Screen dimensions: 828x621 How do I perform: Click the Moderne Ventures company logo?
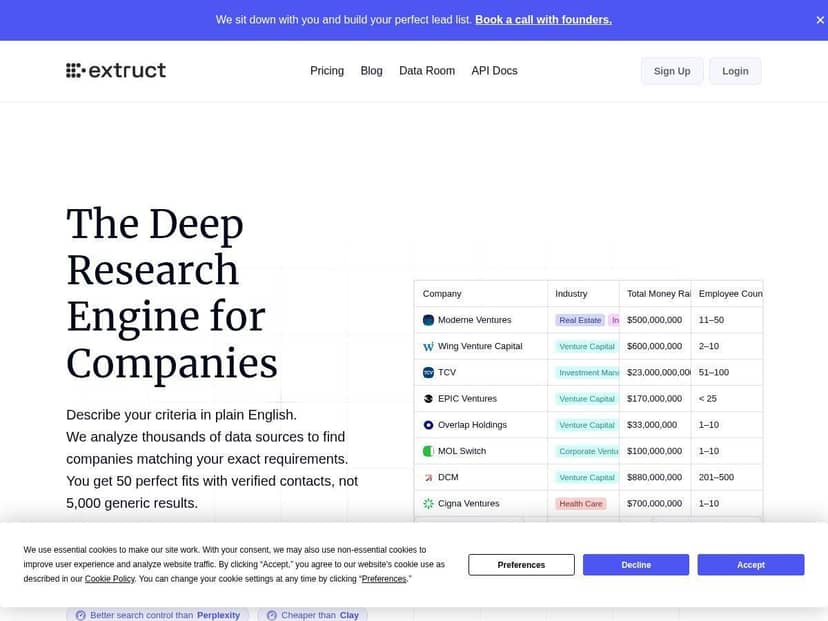point(429,320)
